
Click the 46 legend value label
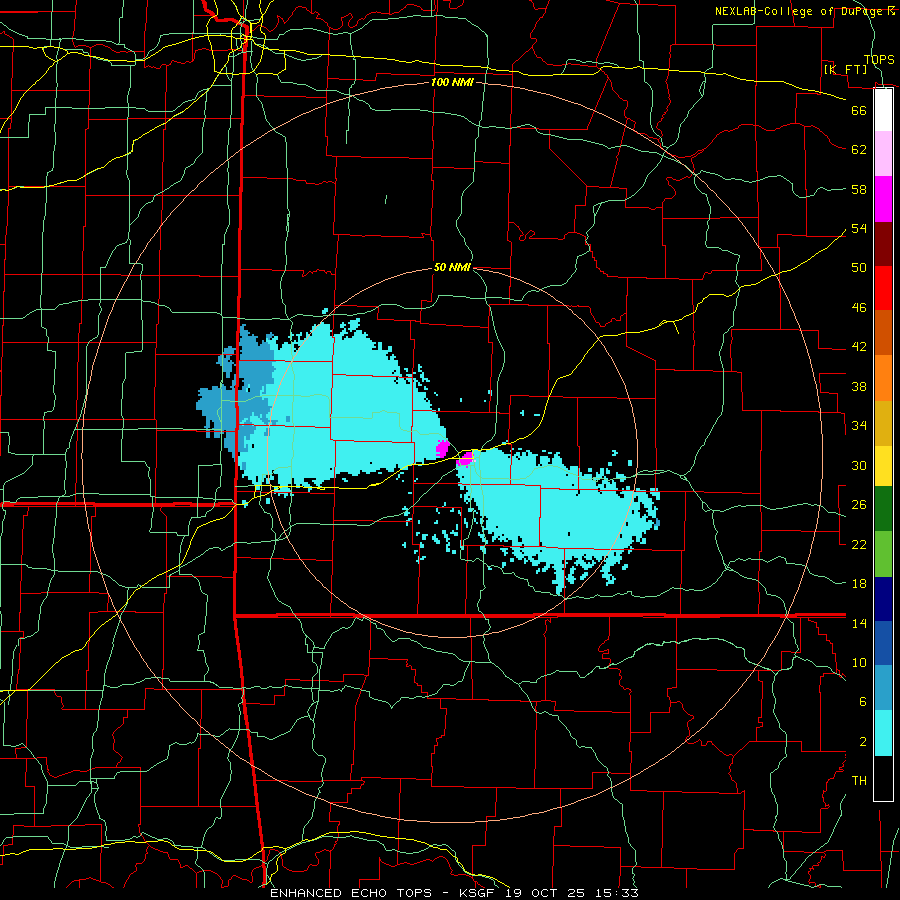click(x=859, y=308)
